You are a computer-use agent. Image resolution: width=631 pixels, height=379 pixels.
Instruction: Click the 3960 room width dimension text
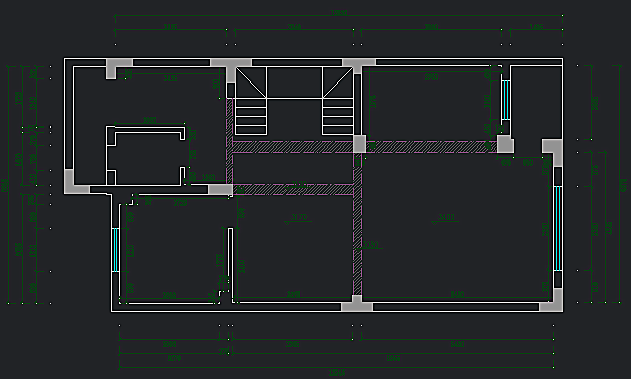(x=431, y=77)
